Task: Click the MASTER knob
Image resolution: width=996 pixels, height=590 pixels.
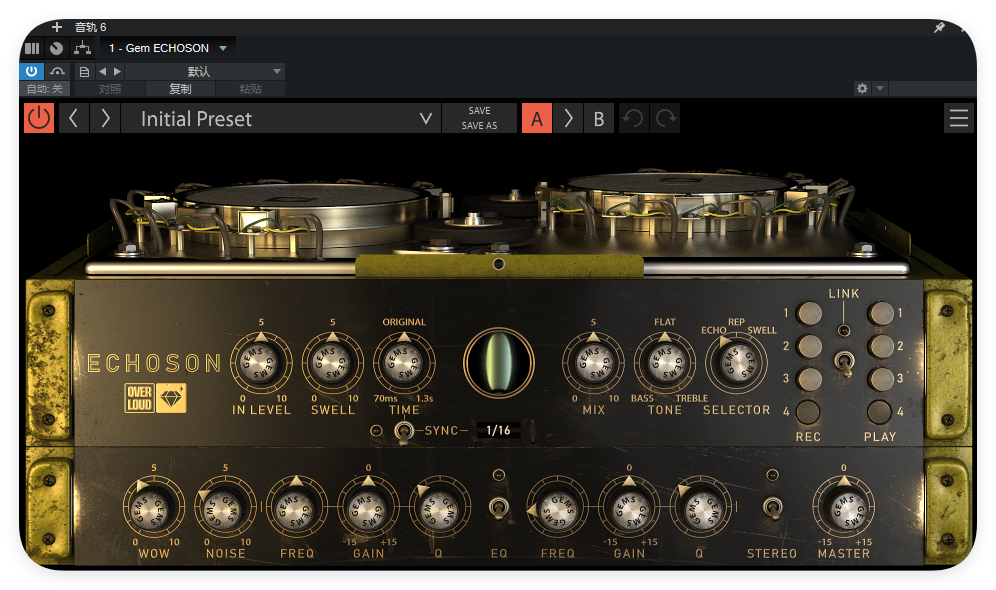Action: click(844, 508)
